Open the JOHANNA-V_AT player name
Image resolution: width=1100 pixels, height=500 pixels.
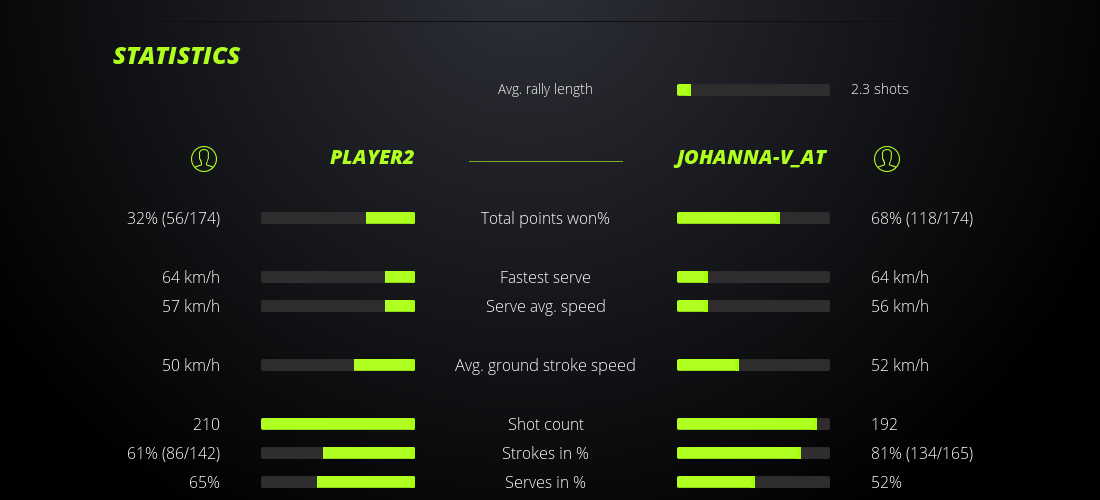pyautogui.click(x=751, y=157)
